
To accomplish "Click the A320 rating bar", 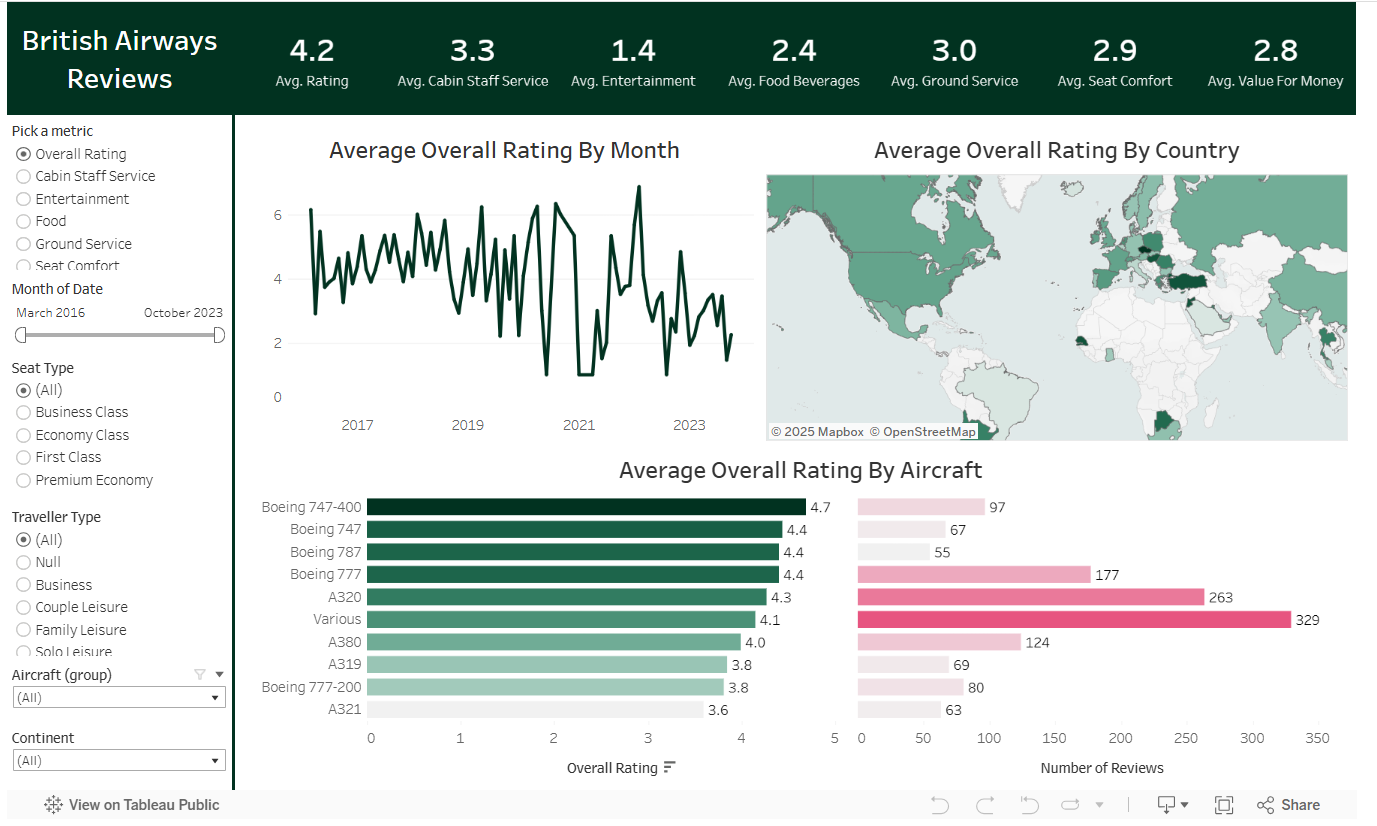I will (x=567, y=597).
